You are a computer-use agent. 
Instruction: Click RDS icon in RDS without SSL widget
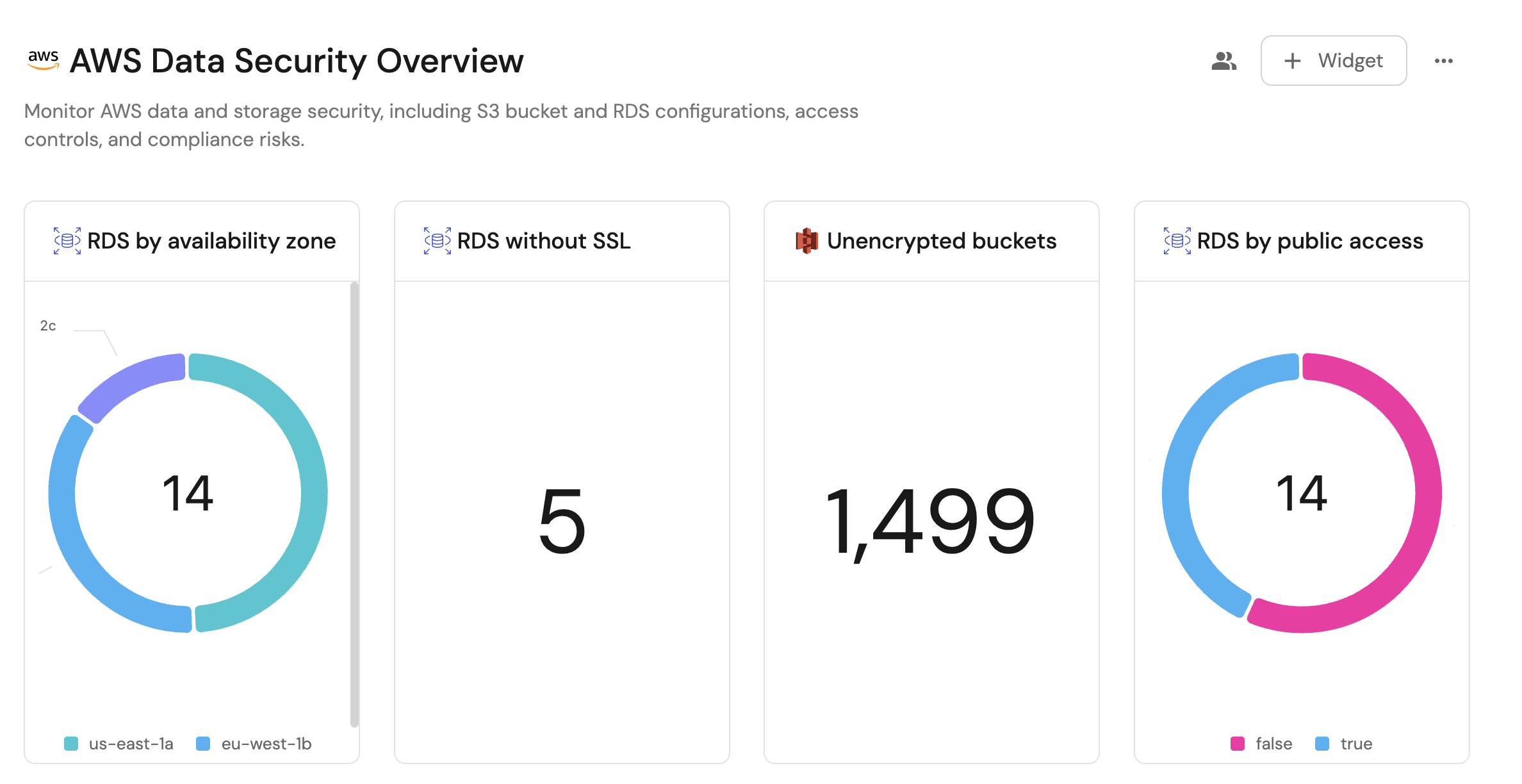click(x=438, y=241)
